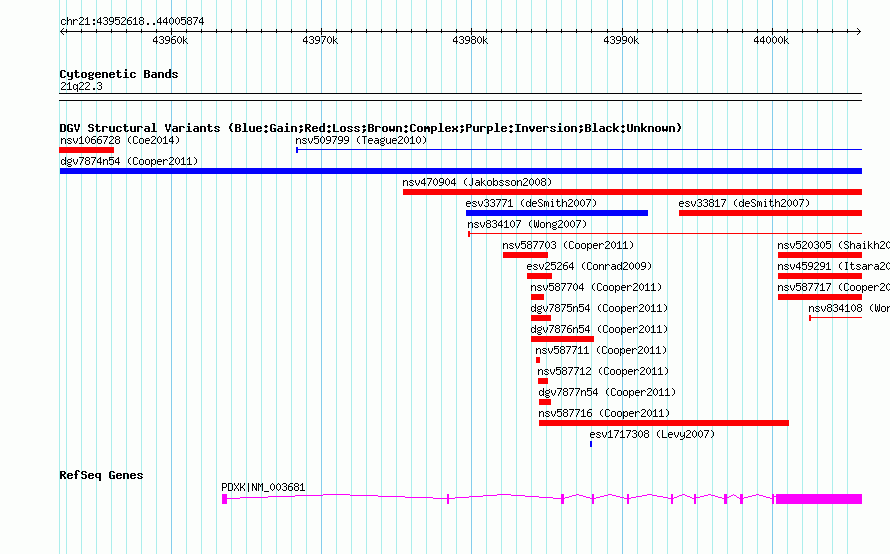The width and height of the screenshot is (890, 554).
Task: Click the chr21:43952618..44005874 coordinate label
Action: click(x=132, y=21)
